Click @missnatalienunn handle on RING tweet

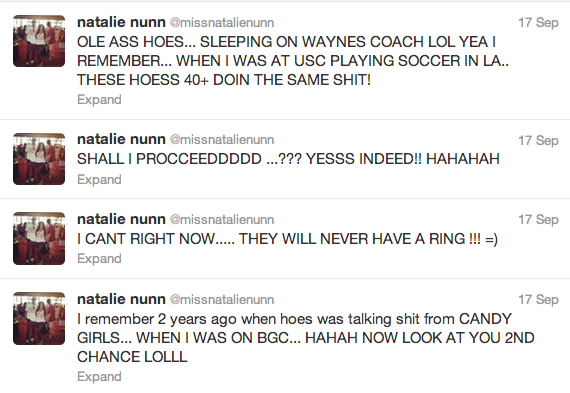point(222,220)
